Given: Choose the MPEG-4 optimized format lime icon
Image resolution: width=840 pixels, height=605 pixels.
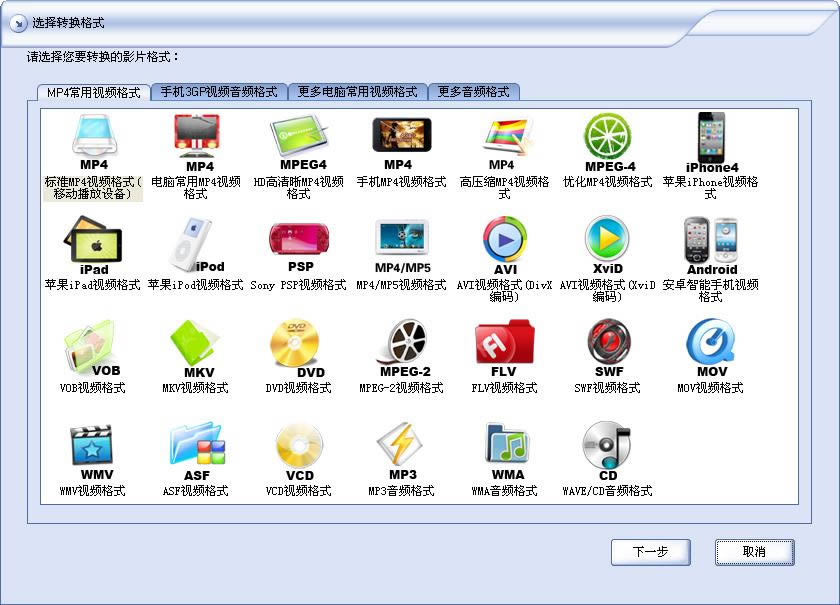Looking at the screenshot, I should tap(608, 143).
